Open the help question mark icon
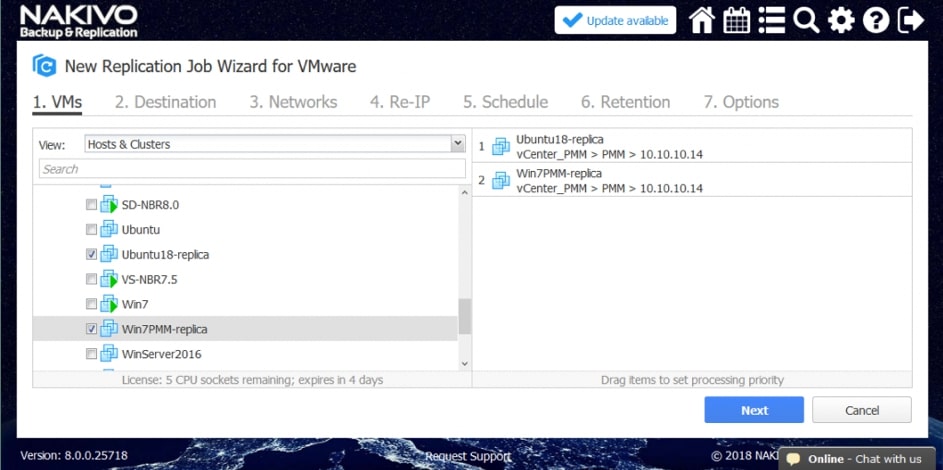 pyautogui.click(x=876, y=20)
